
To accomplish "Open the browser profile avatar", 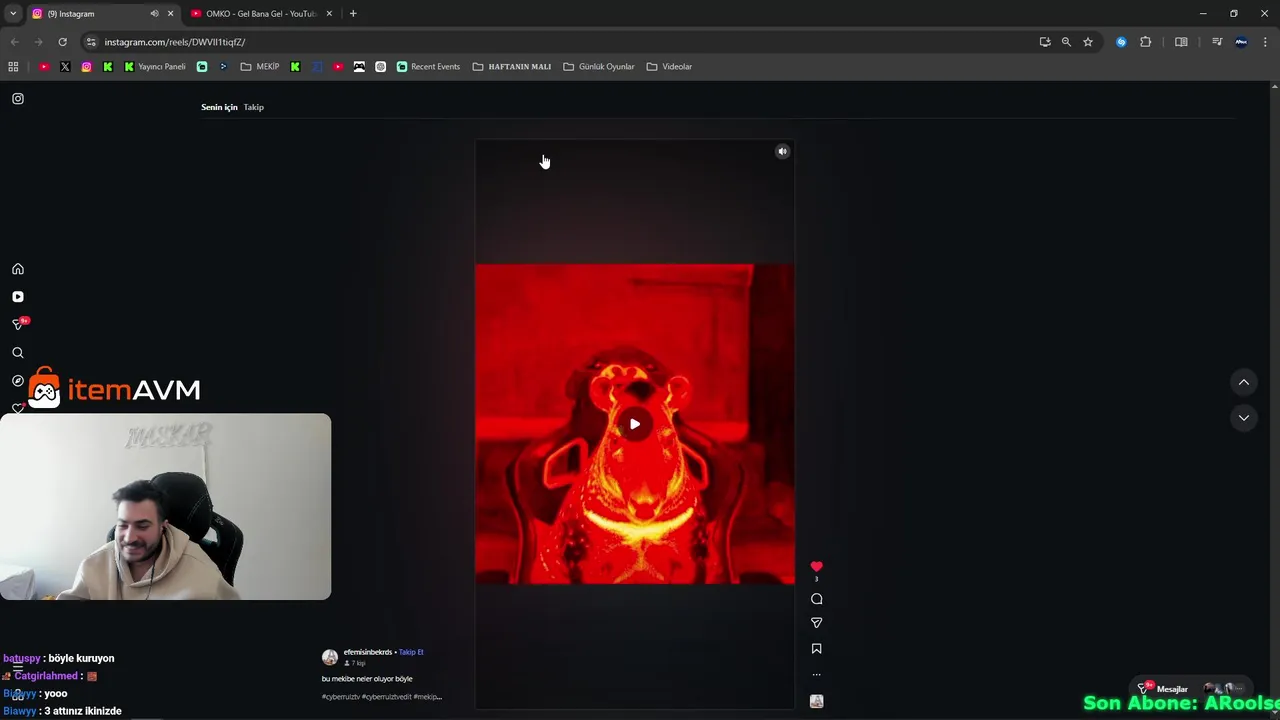I will click(1241, 42).
